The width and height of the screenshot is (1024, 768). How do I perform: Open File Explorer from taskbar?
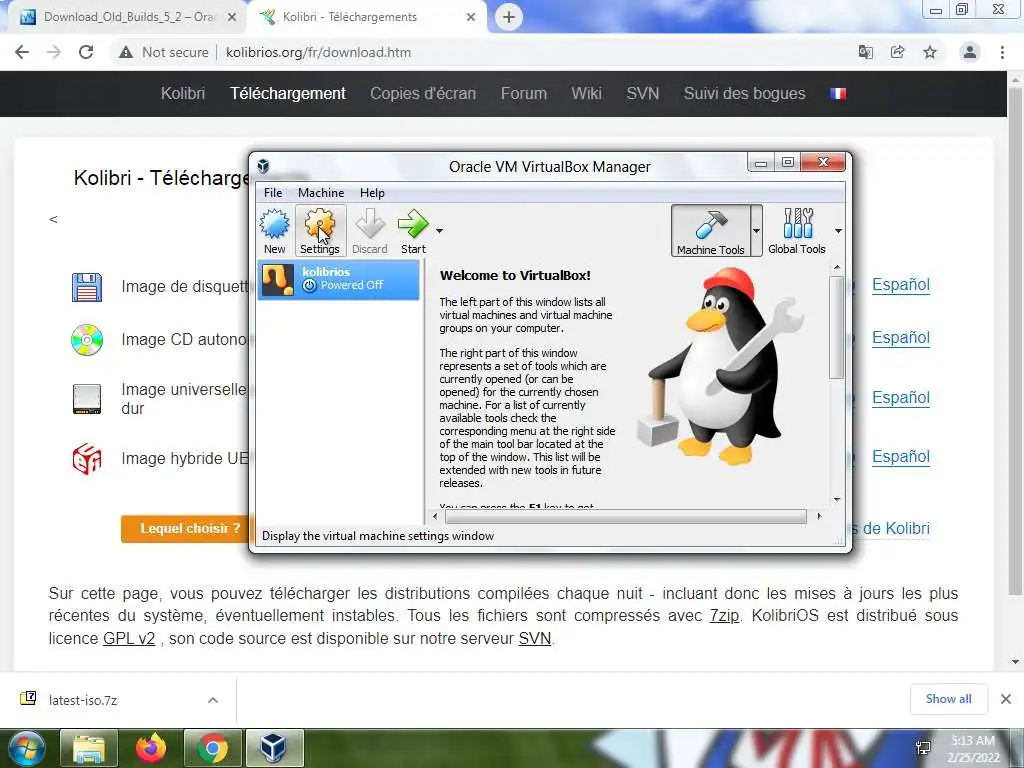click(x=89, y=748)
